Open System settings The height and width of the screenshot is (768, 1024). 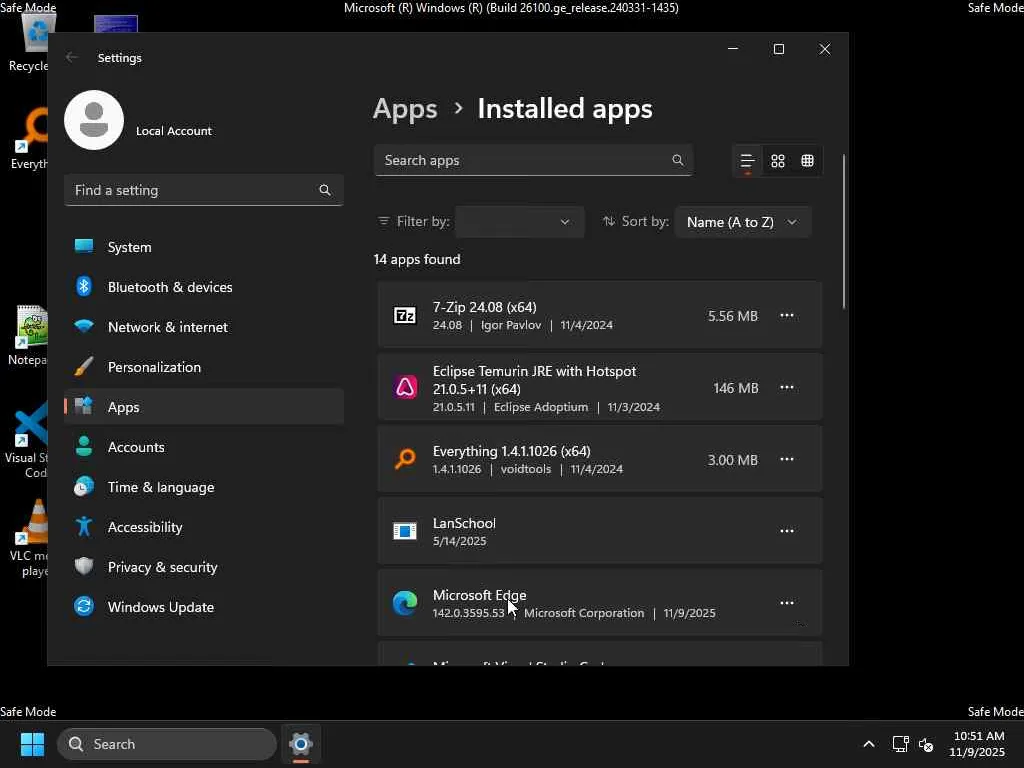204,247
